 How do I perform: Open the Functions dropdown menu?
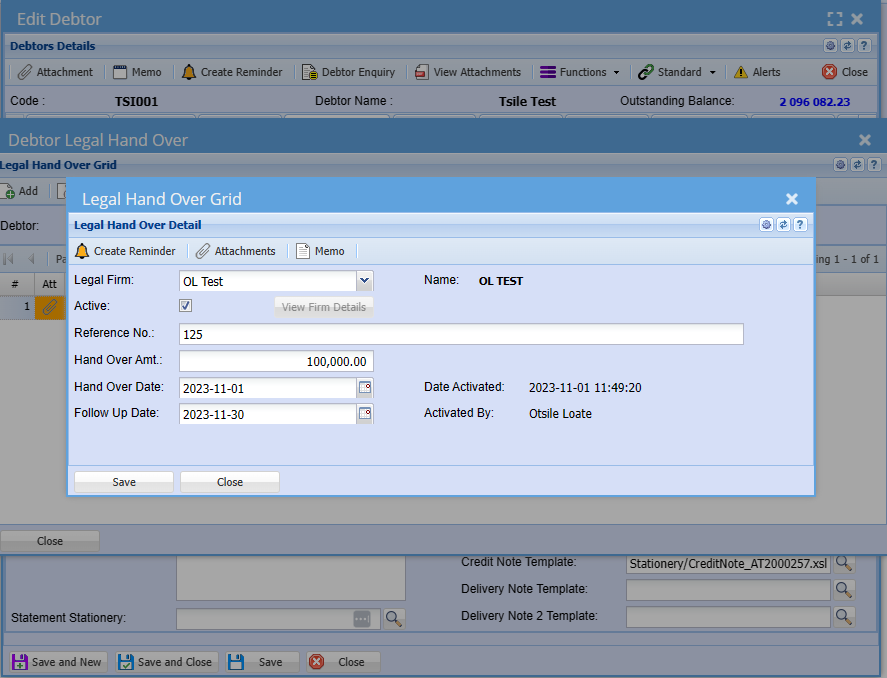(x=581, y=72)
